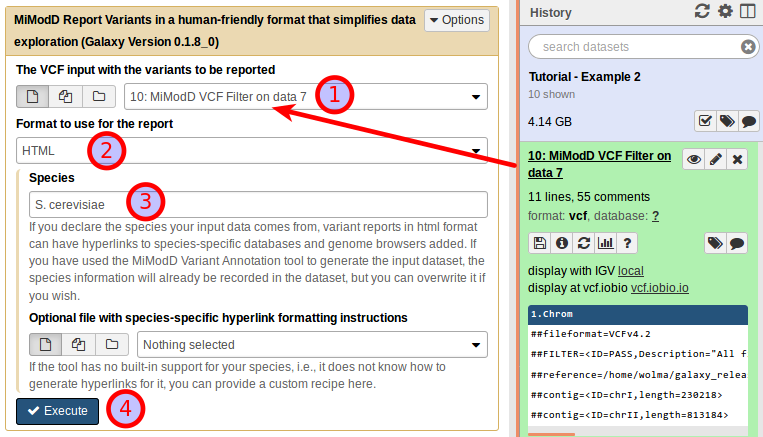Delete dataset 10 with X icon

737,160
